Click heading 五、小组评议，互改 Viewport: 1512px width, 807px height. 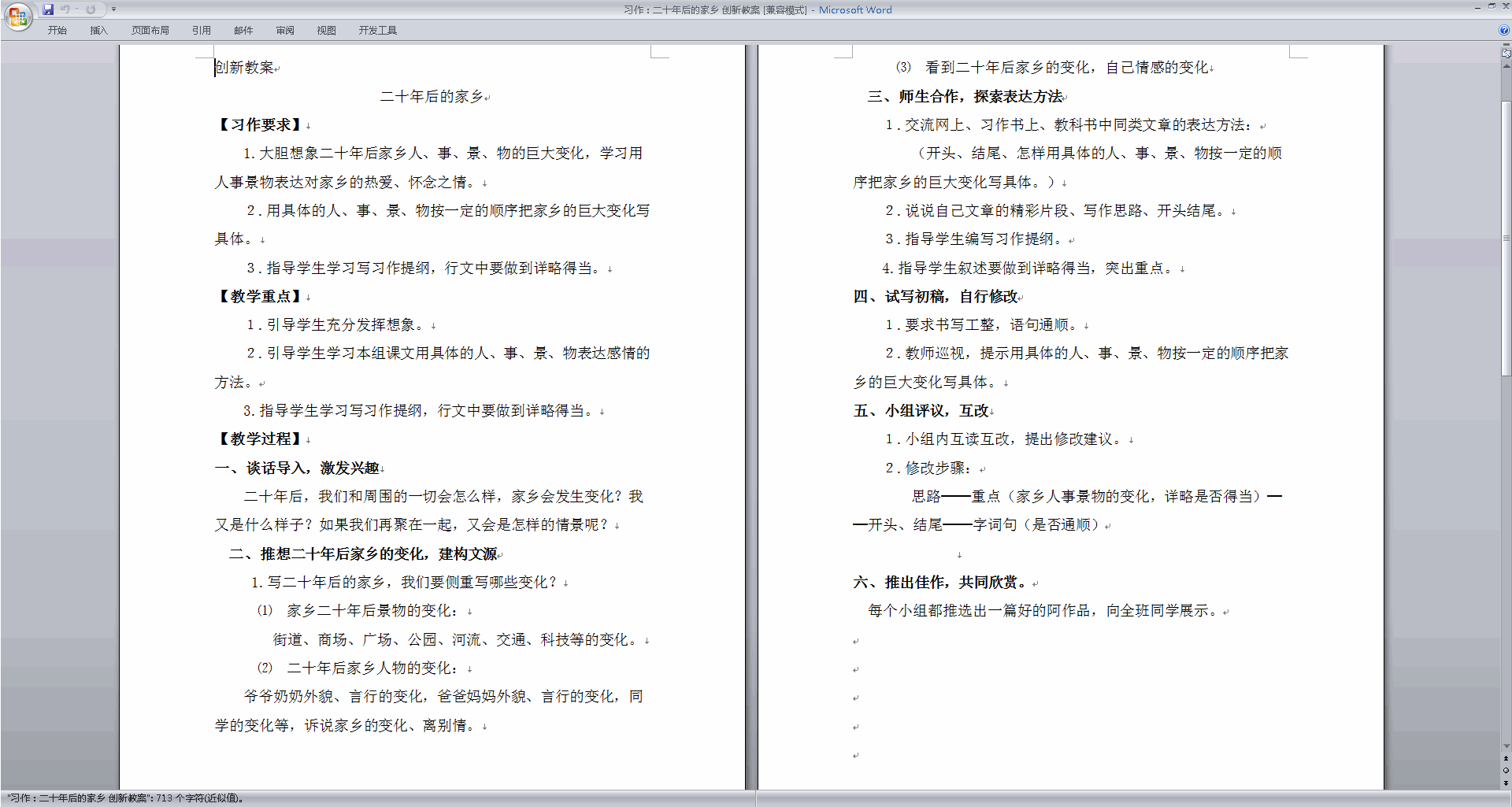pyautogui.click(x=921, y=410)
